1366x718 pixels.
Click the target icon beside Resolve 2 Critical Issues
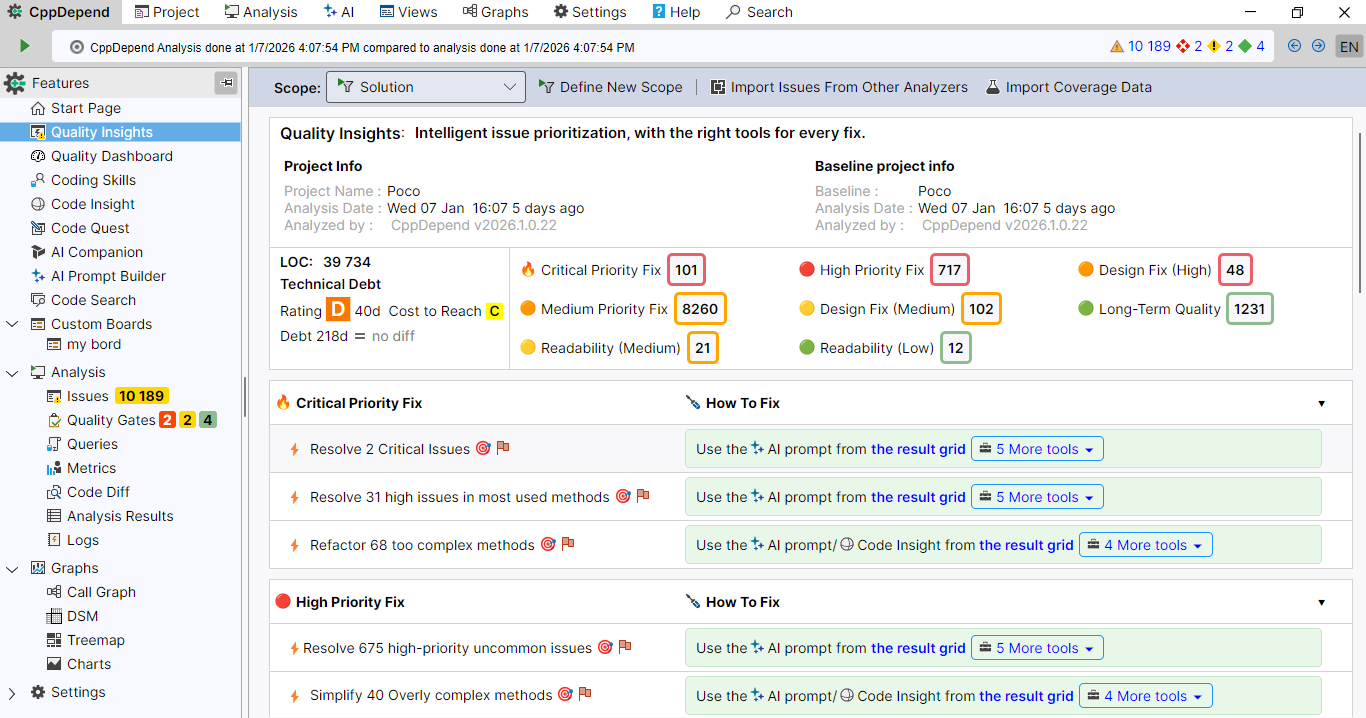click(484, 448)
